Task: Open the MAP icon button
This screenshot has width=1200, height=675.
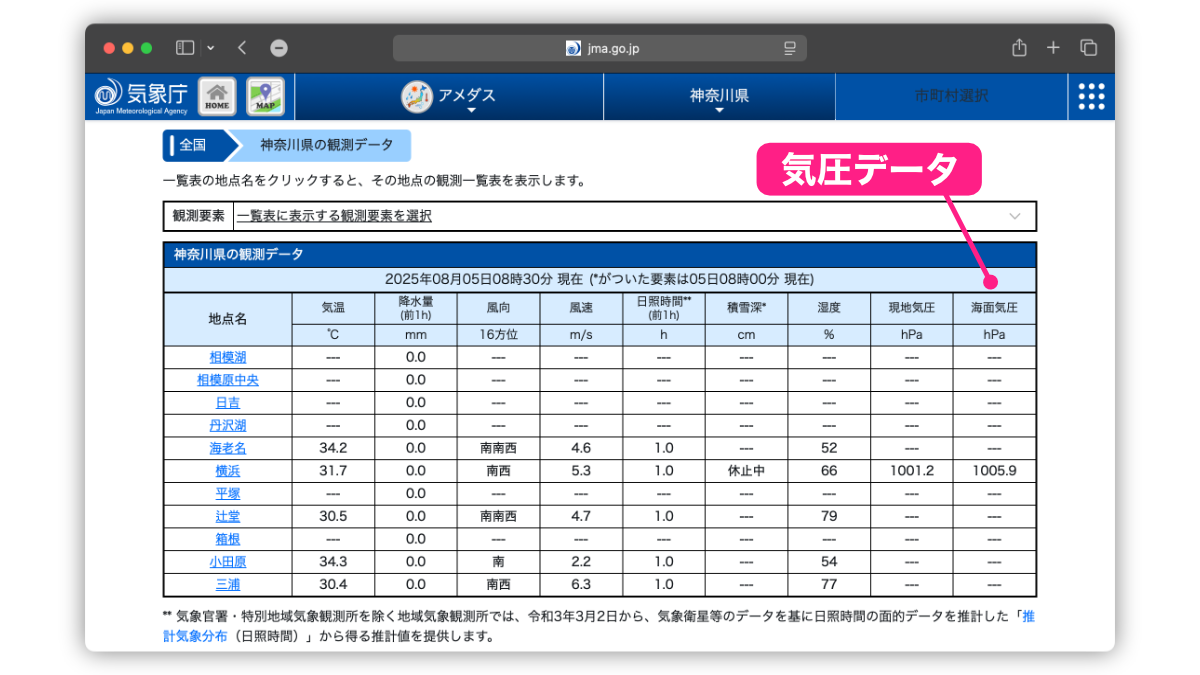Action: 265,97
